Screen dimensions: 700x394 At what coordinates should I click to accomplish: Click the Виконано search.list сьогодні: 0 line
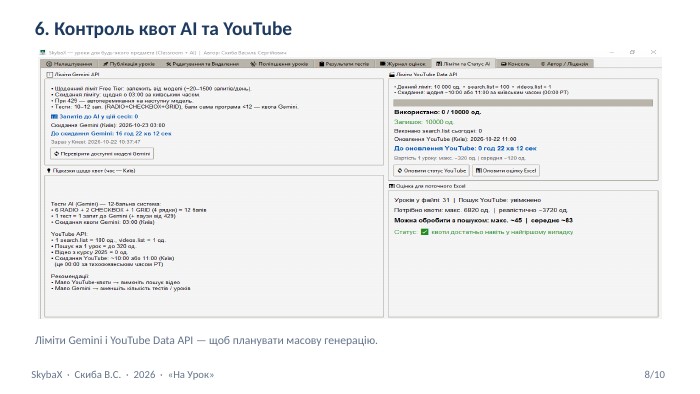[438, 131]
